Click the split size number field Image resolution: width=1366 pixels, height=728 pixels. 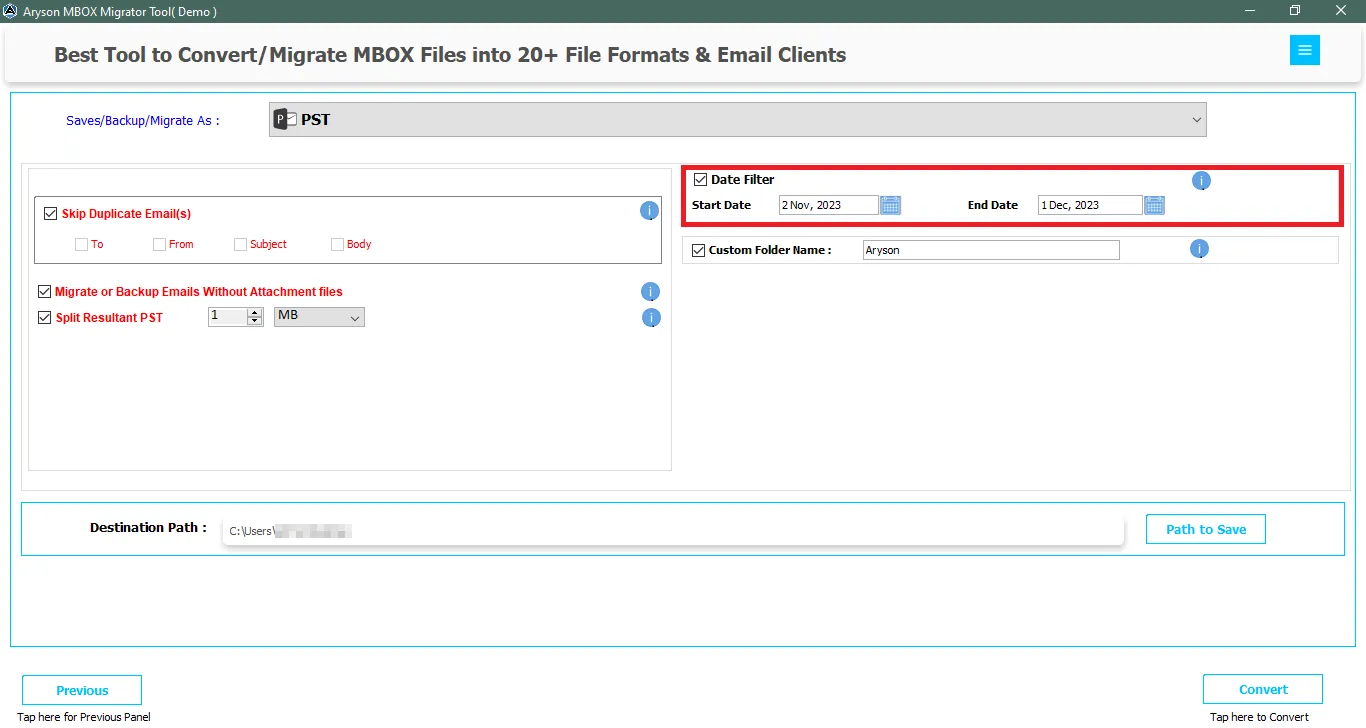(227, 317)
